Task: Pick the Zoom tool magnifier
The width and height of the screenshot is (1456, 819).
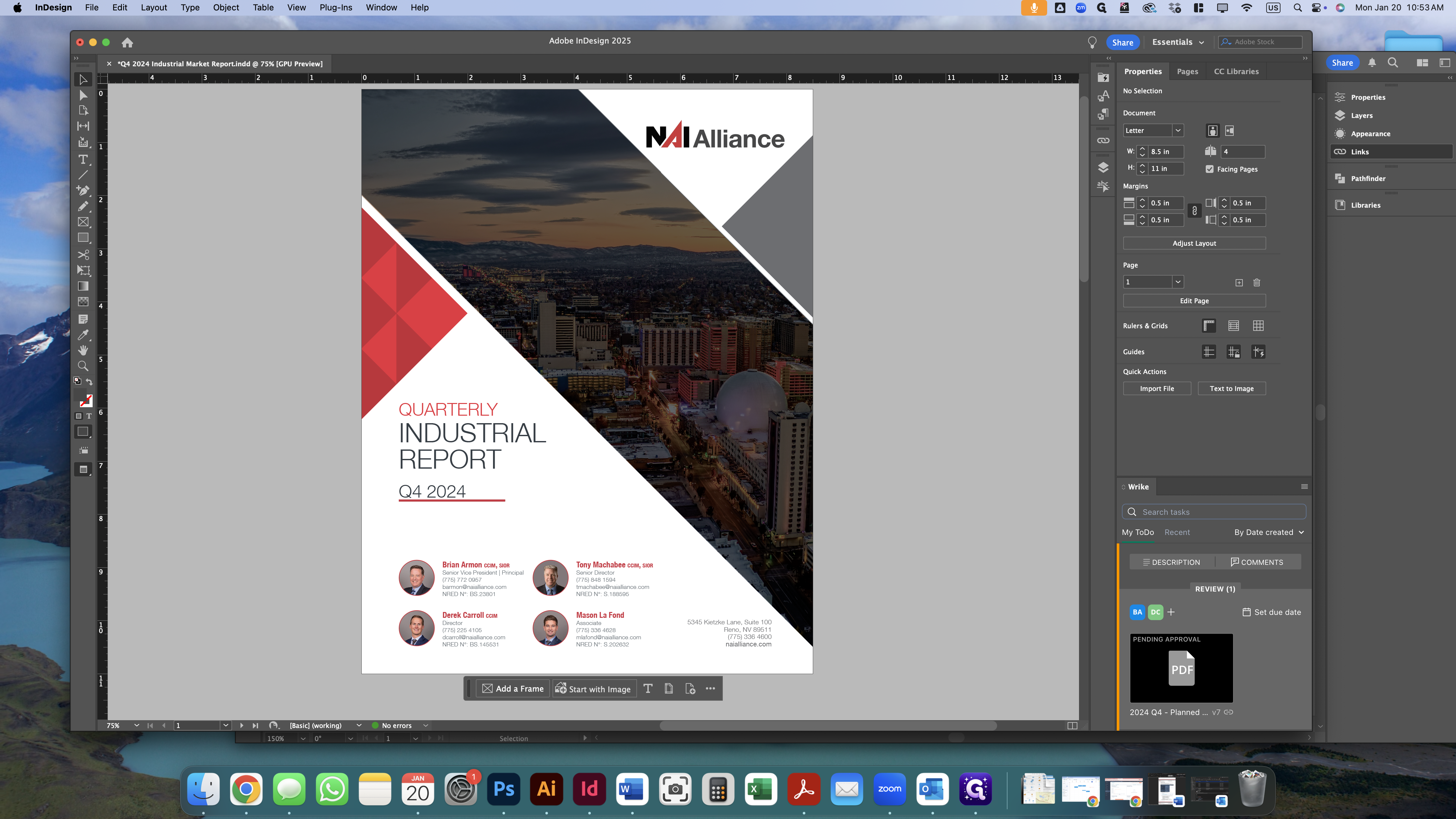Action: click(x=83, y=366)
